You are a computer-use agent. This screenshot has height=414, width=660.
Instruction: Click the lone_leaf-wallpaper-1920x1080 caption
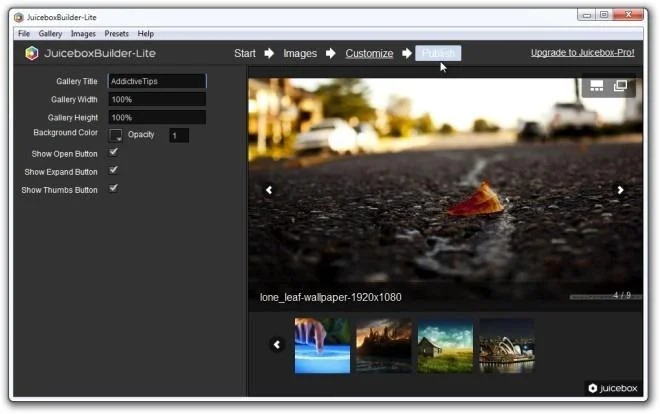coord(330,297)
